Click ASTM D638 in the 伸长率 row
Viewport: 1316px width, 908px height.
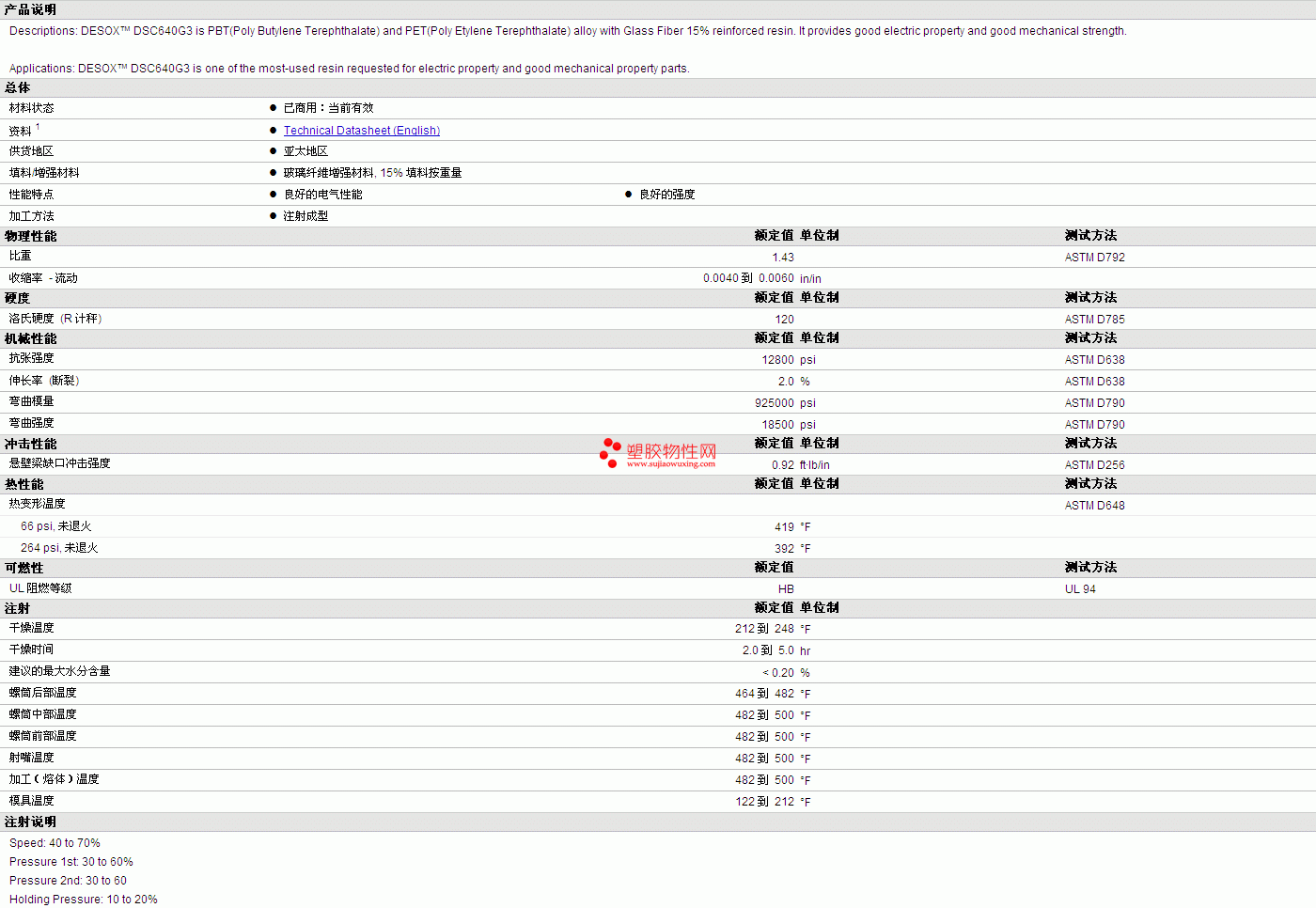1095,382
